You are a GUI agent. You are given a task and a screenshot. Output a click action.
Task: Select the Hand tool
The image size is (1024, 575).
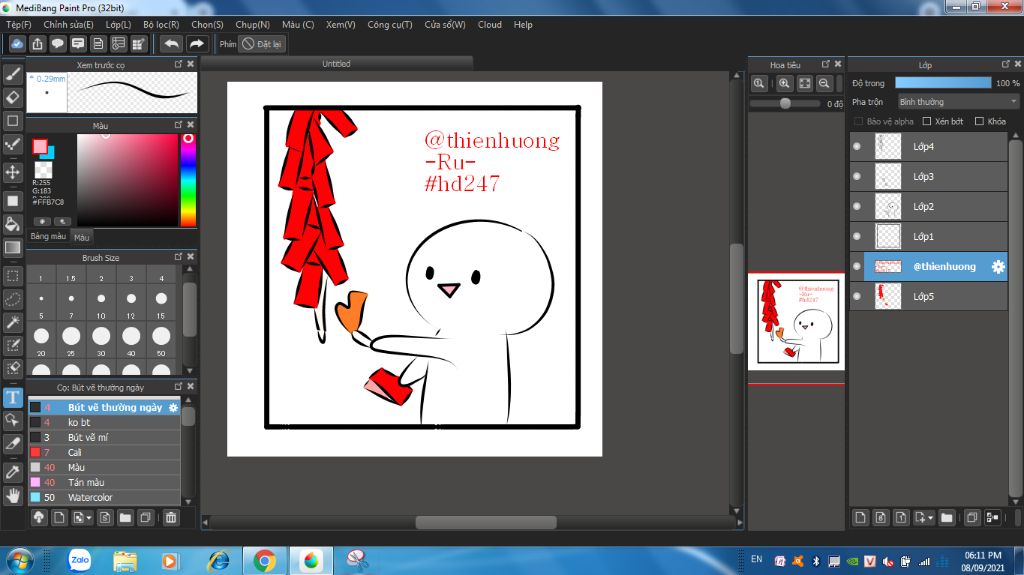point(12,495)
